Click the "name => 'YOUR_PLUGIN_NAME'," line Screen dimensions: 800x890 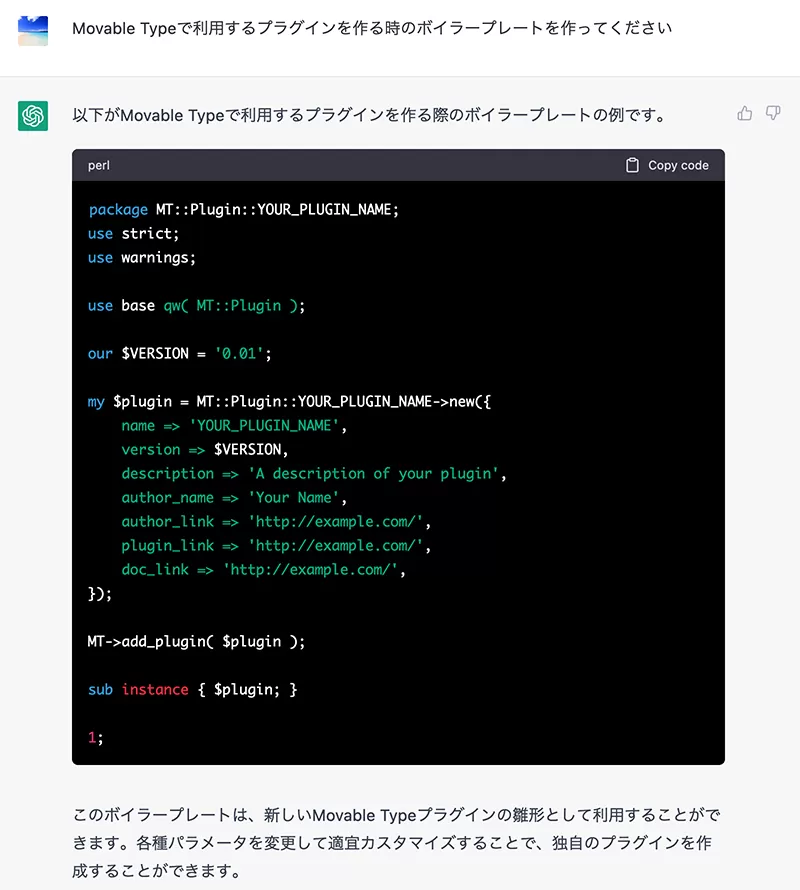[x=234, y=426]
